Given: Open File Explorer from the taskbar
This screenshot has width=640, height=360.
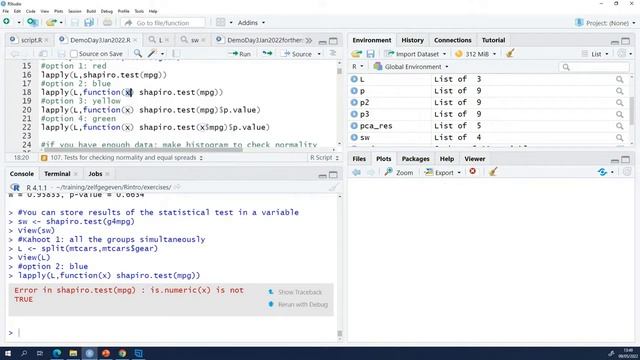Looking at the screenshot, I should click(73, 353).
